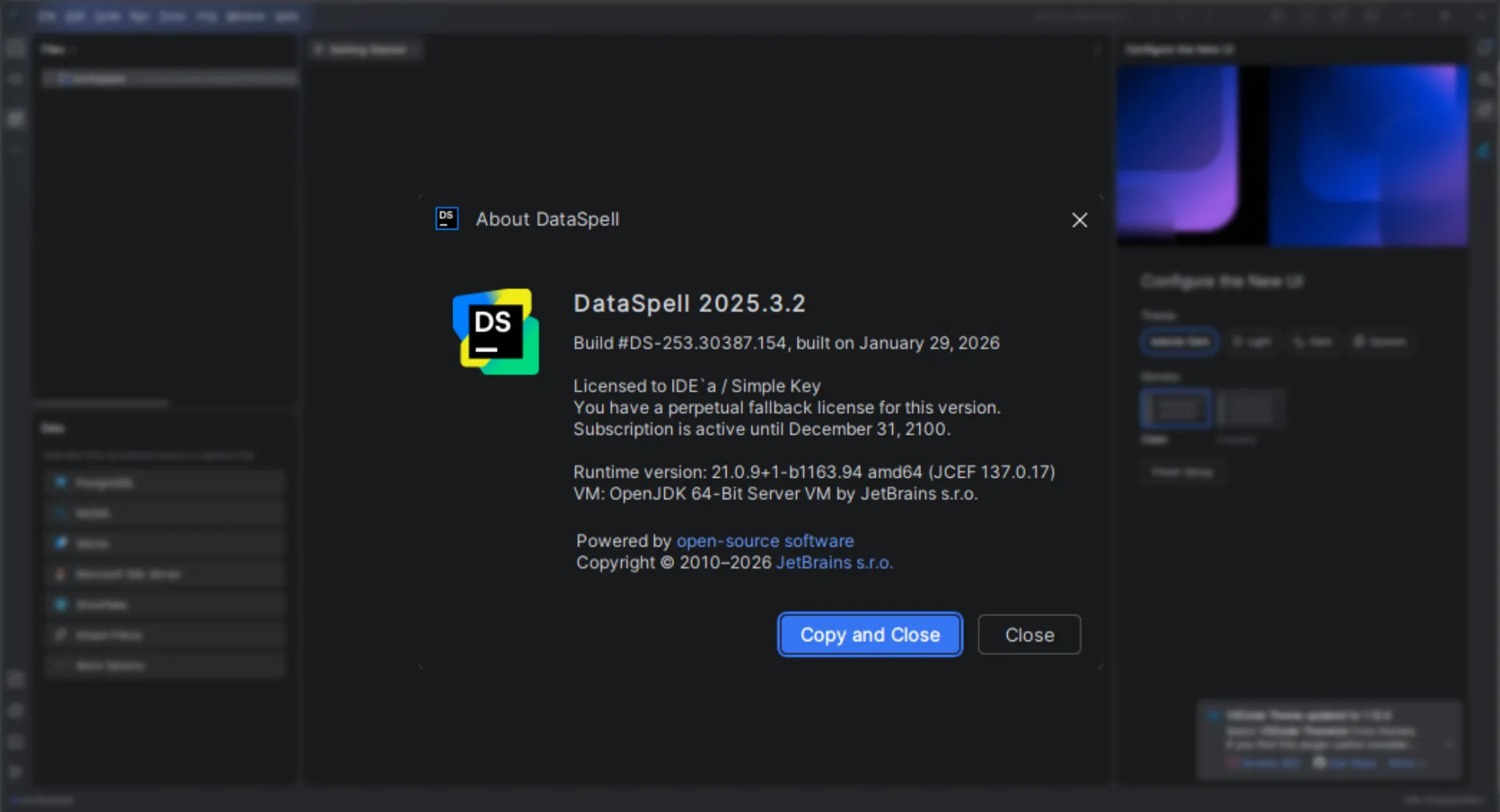Click the More Options row in the data list

(165, 666)
